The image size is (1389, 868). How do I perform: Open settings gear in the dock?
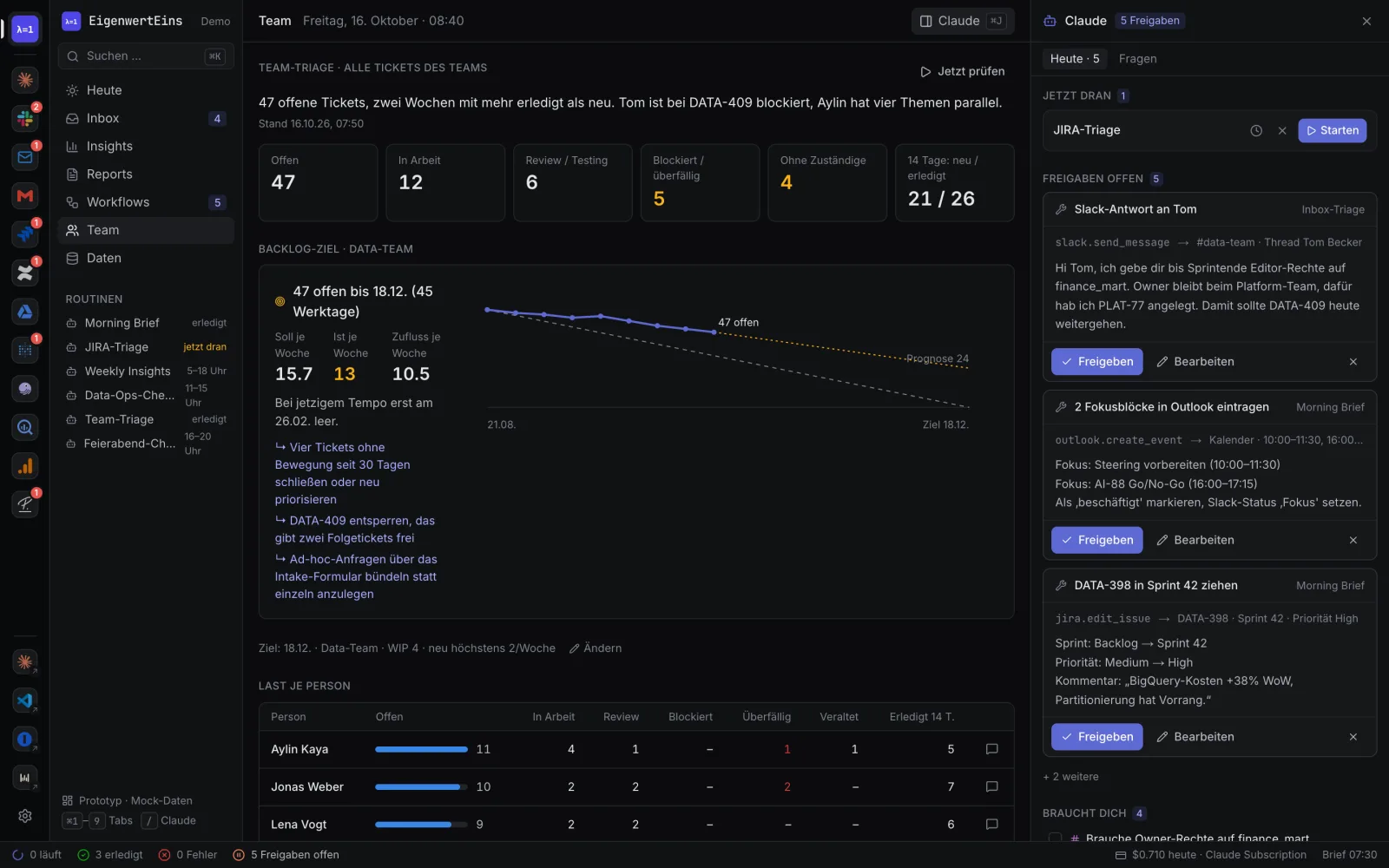click(x=25, y=816)
